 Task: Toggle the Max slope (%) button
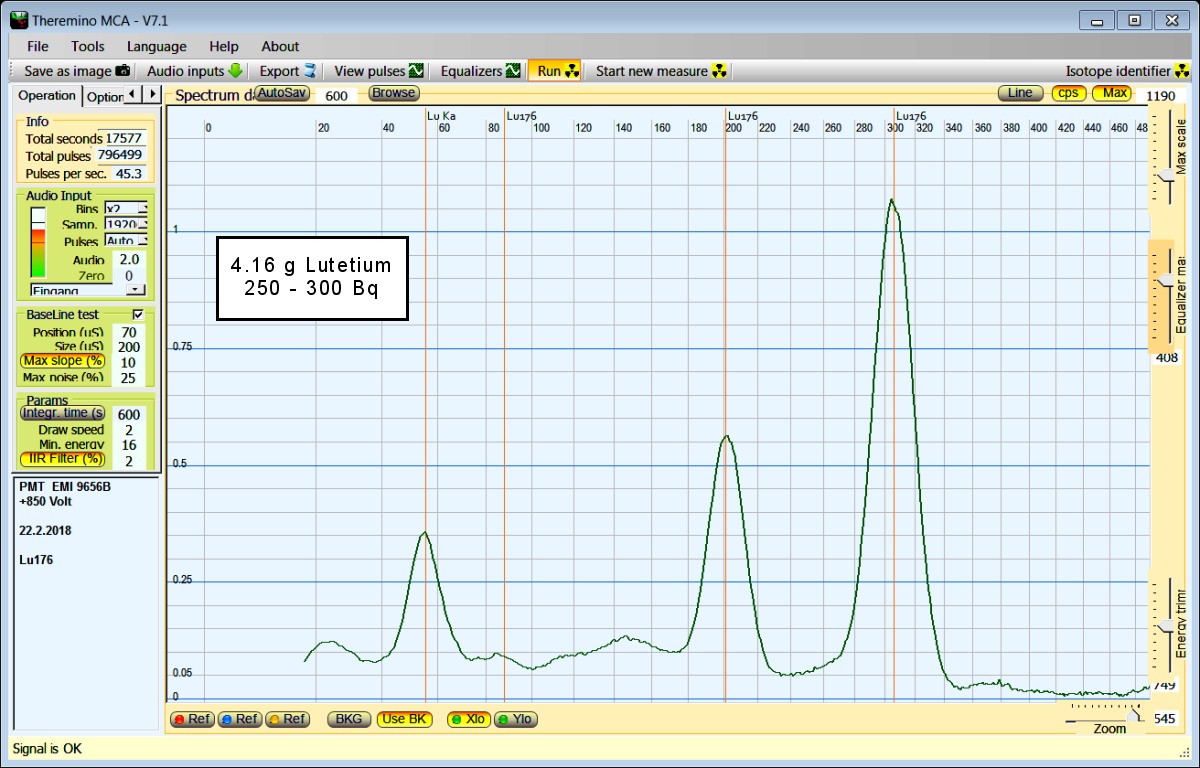(63, 361)
